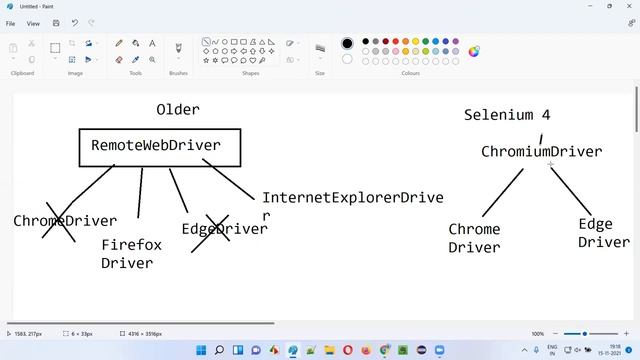Select the Text tool

[x=152, y=43]
